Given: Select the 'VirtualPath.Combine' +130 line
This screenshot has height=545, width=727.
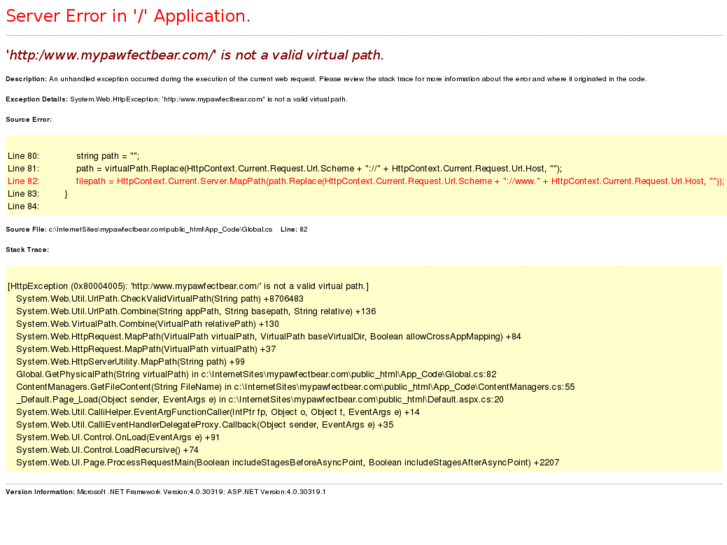Looking at the screenshot, I should 148,324.
